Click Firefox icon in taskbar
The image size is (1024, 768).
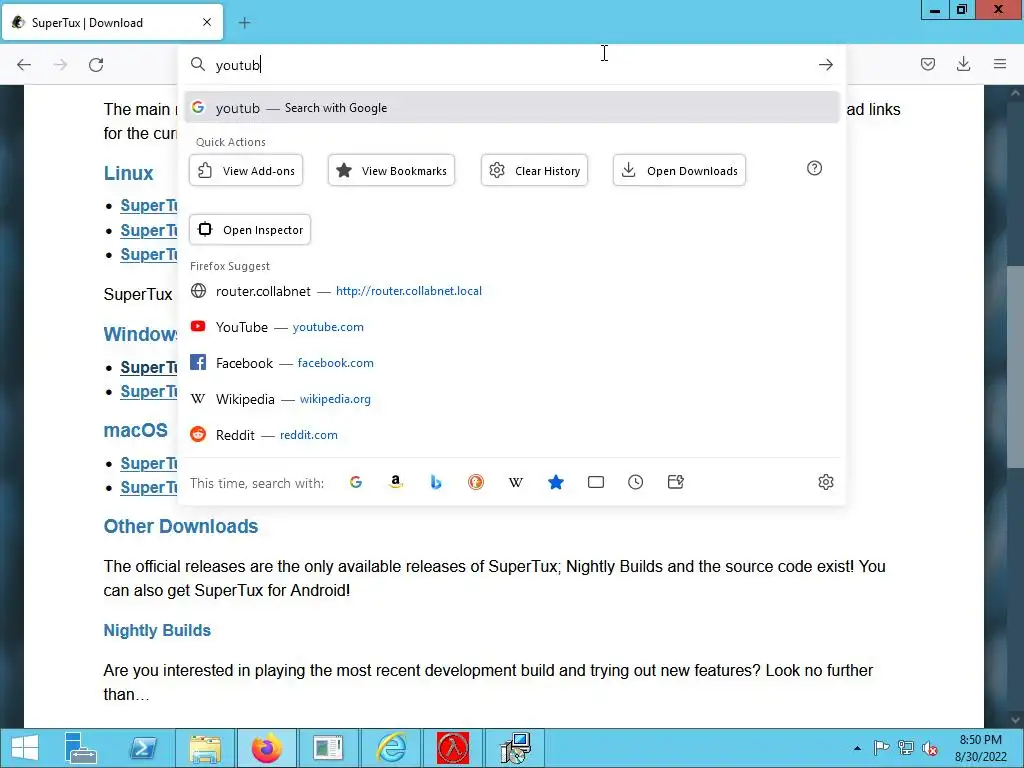pos(266,748)
